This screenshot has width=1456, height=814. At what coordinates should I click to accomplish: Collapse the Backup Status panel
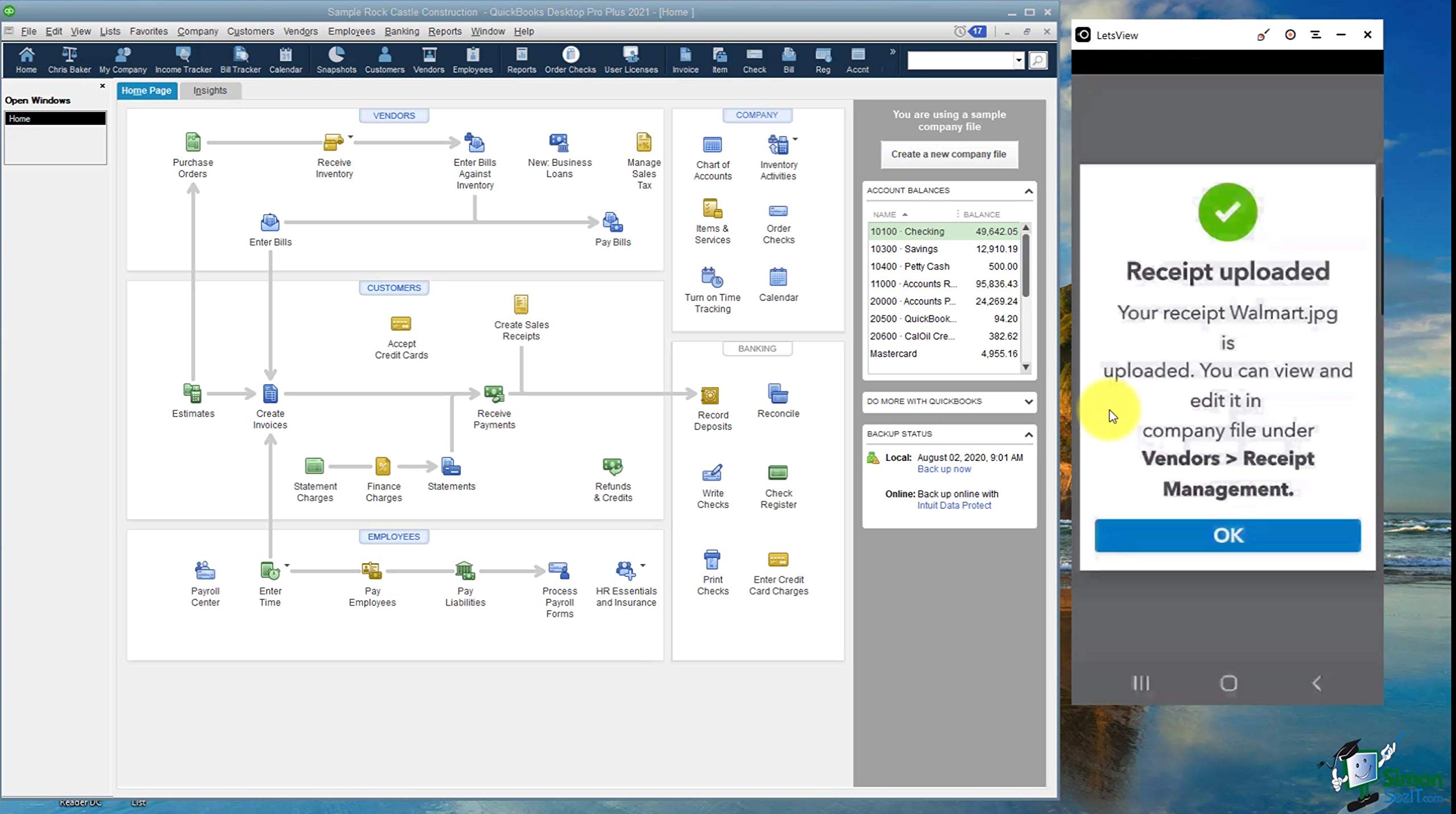pyautogui.click(x=1028, y=434)
